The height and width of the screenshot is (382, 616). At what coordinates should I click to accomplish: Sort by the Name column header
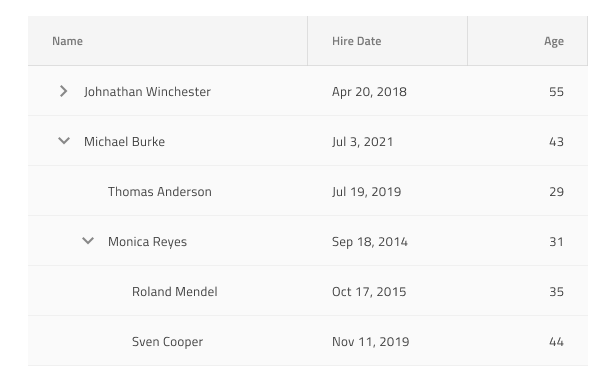point(168,41)
